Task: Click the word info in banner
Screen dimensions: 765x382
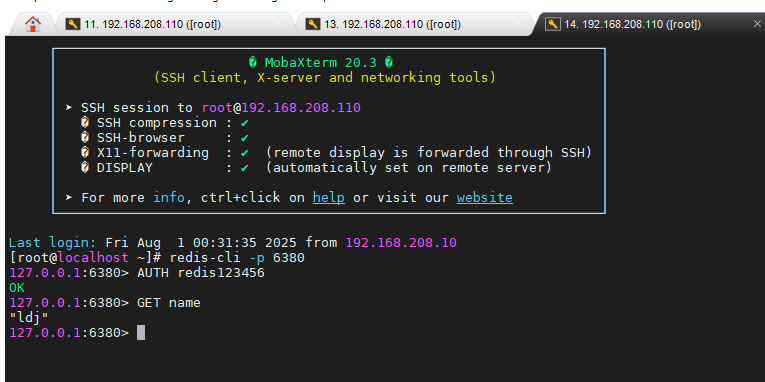Action: [169, 198]
